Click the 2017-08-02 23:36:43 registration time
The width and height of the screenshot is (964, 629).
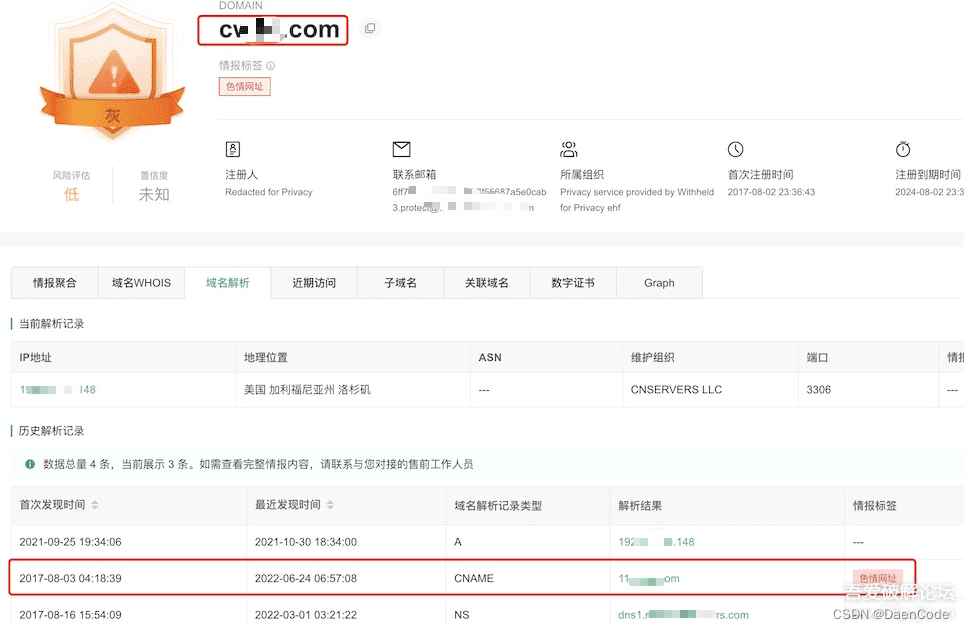(772, 192)
